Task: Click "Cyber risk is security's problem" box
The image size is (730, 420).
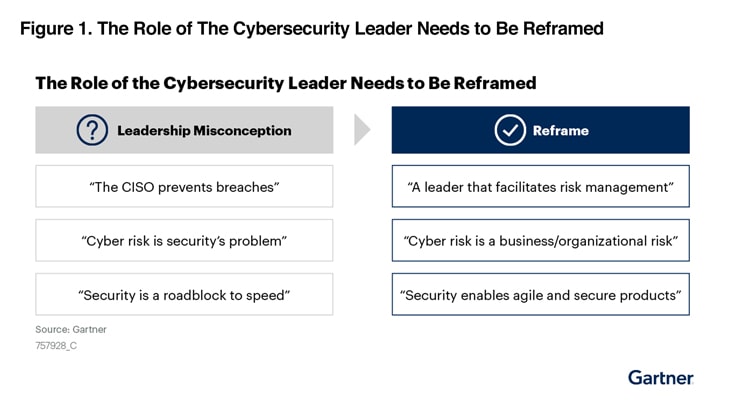Action: click(184, 241)
